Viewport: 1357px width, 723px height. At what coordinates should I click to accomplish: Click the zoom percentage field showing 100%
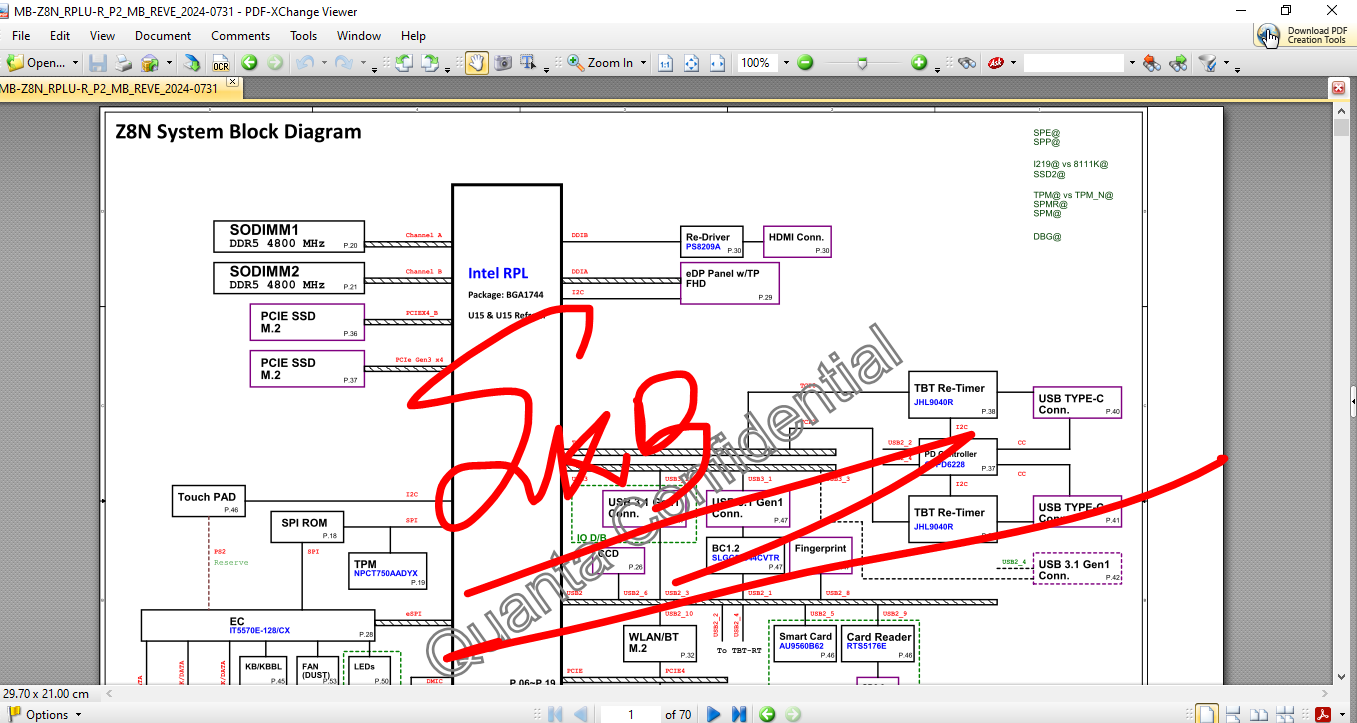click(757, 63)
